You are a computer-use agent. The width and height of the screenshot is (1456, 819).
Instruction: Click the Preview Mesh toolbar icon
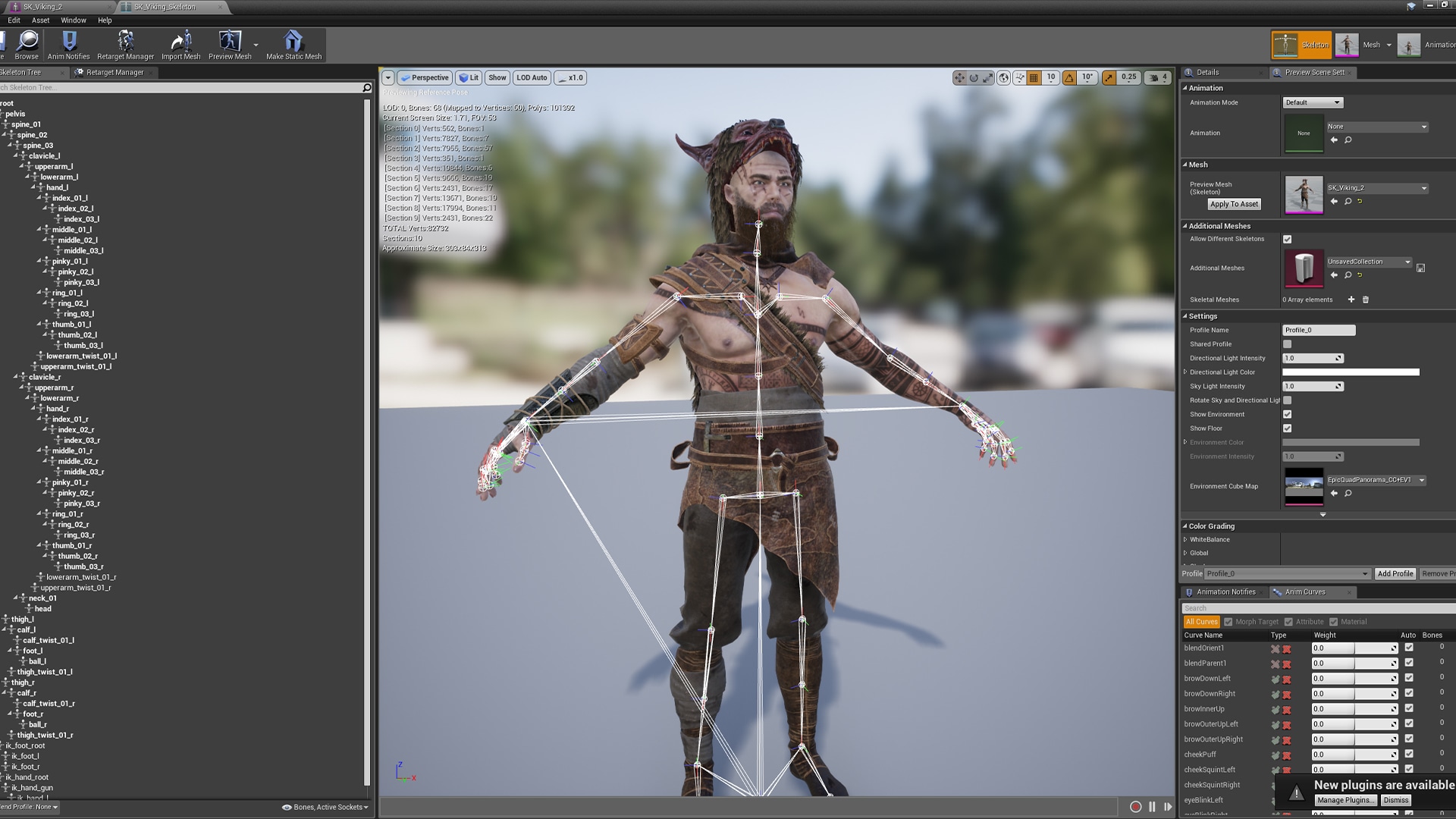coord(230,42)
